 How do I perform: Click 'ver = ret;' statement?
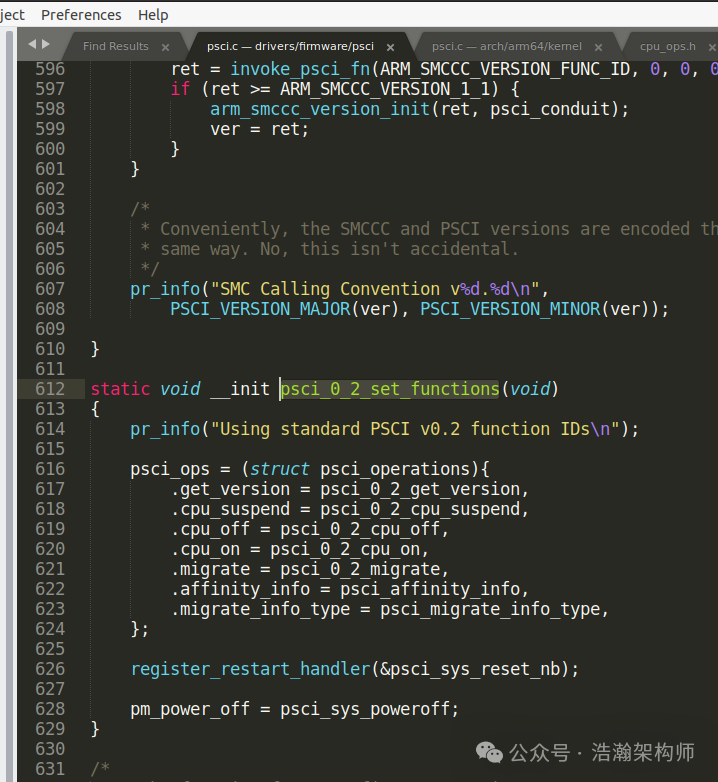[x=260, y=129]
